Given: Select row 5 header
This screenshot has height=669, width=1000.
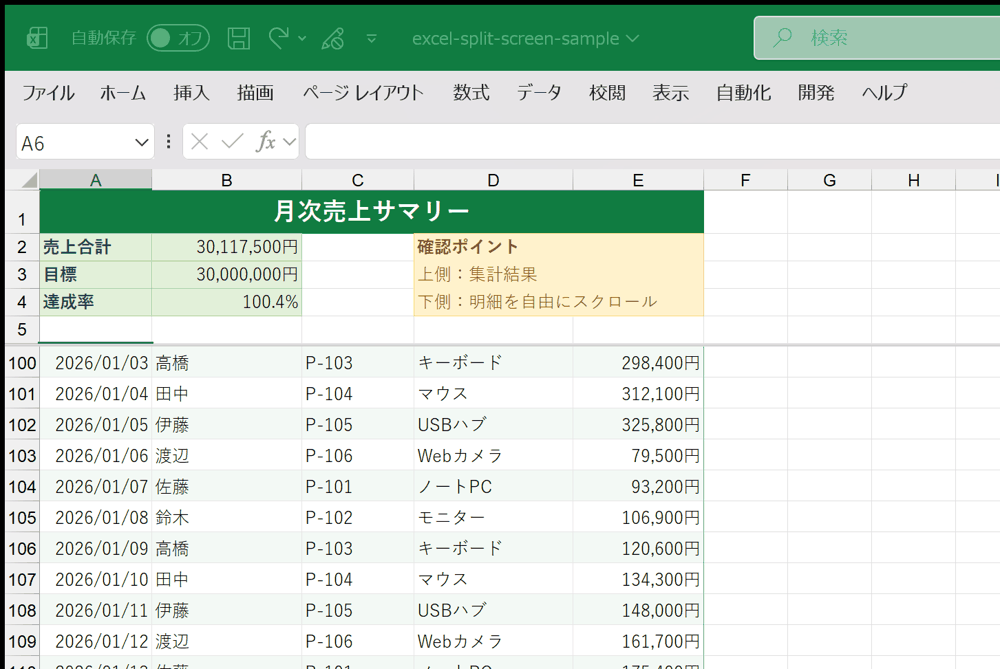Looking at the screenshot, I should point(22,330).
